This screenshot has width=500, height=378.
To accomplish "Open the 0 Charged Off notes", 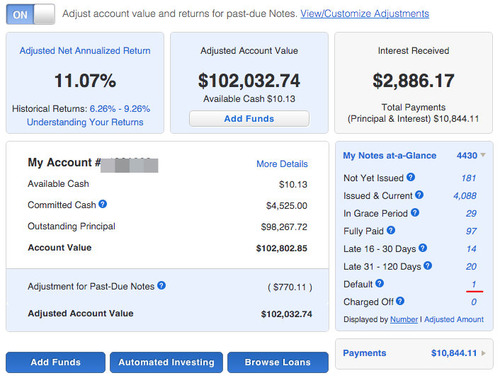I will [474, 302].
